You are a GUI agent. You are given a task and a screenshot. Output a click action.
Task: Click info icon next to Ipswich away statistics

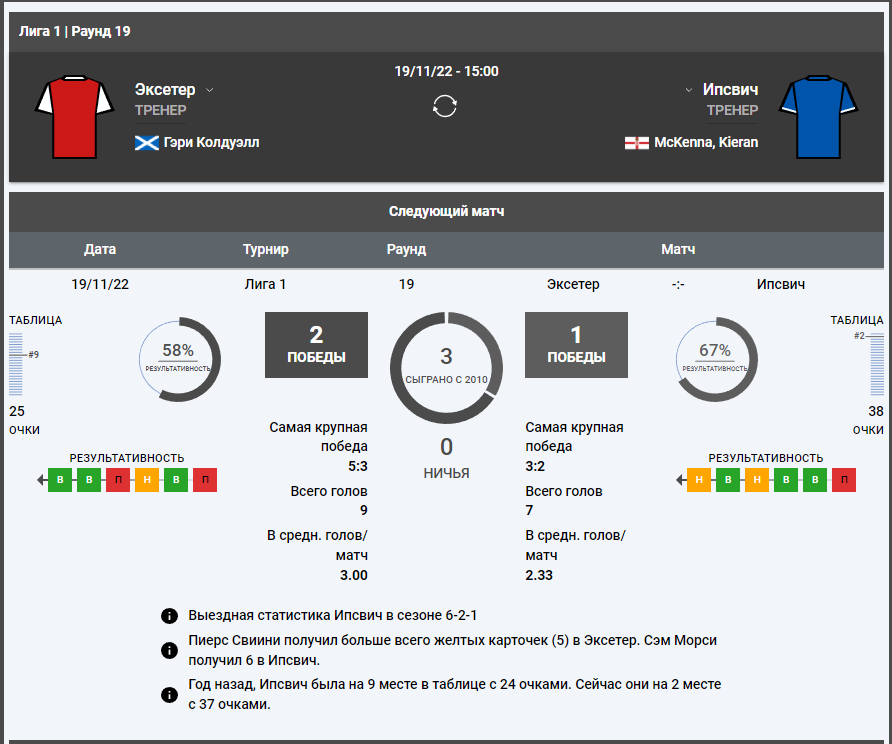[x=169, y=615]
